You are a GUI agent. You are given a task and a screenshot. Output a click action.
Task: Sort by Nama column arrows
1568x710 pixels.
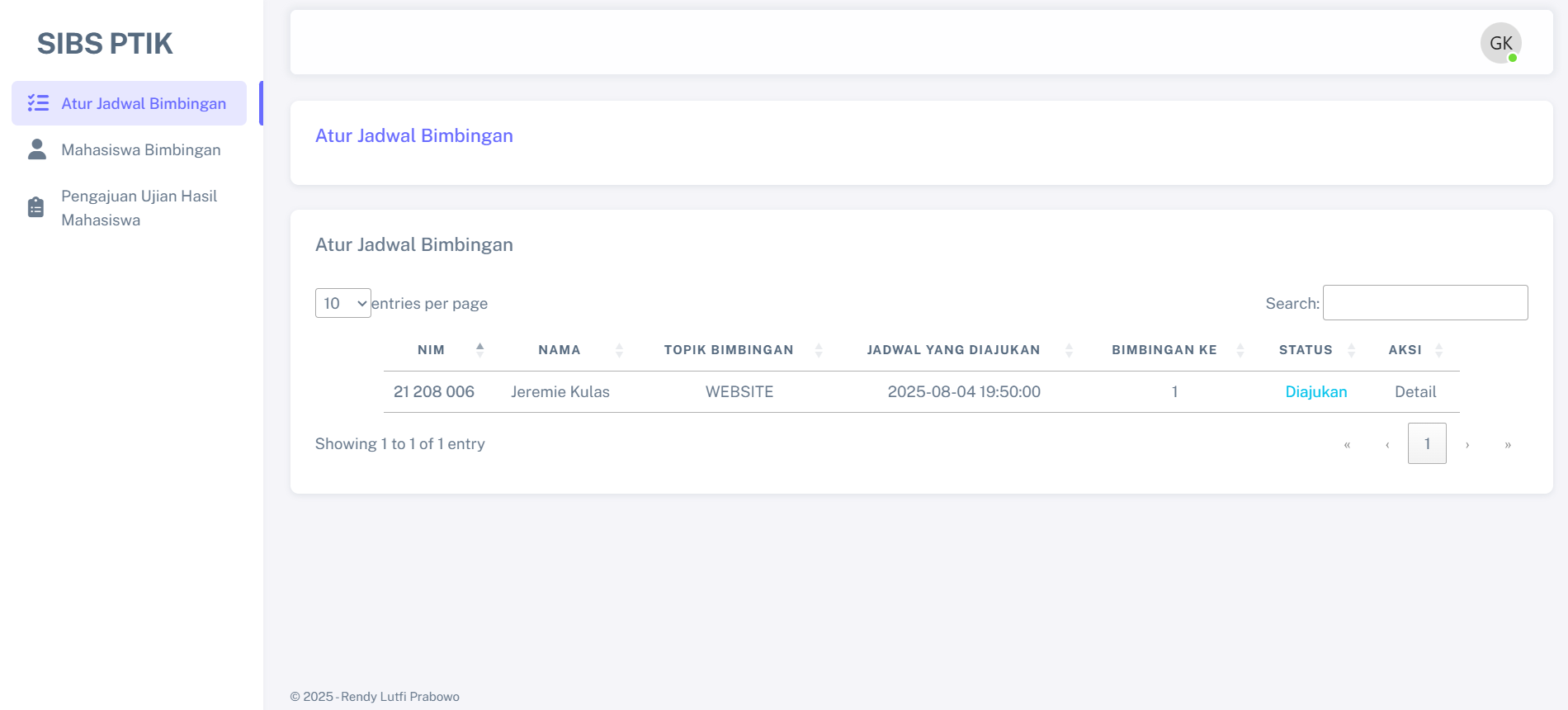click(x=619, y=350)
